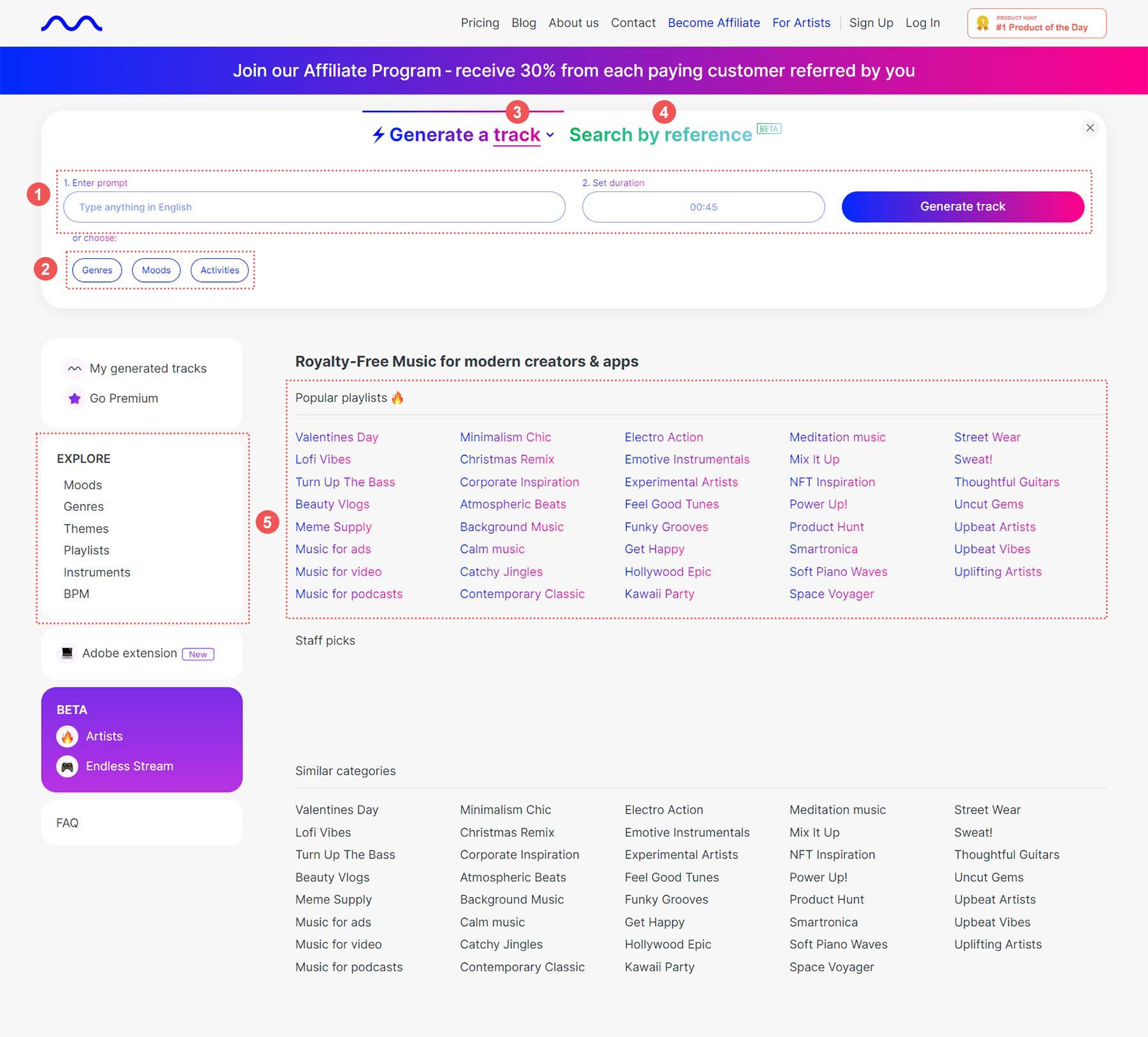The width and height of the screenshot is (1148, 1037).
Task: Open the Lofi Vibes popular playlist
Action: [x=323, y=459]
